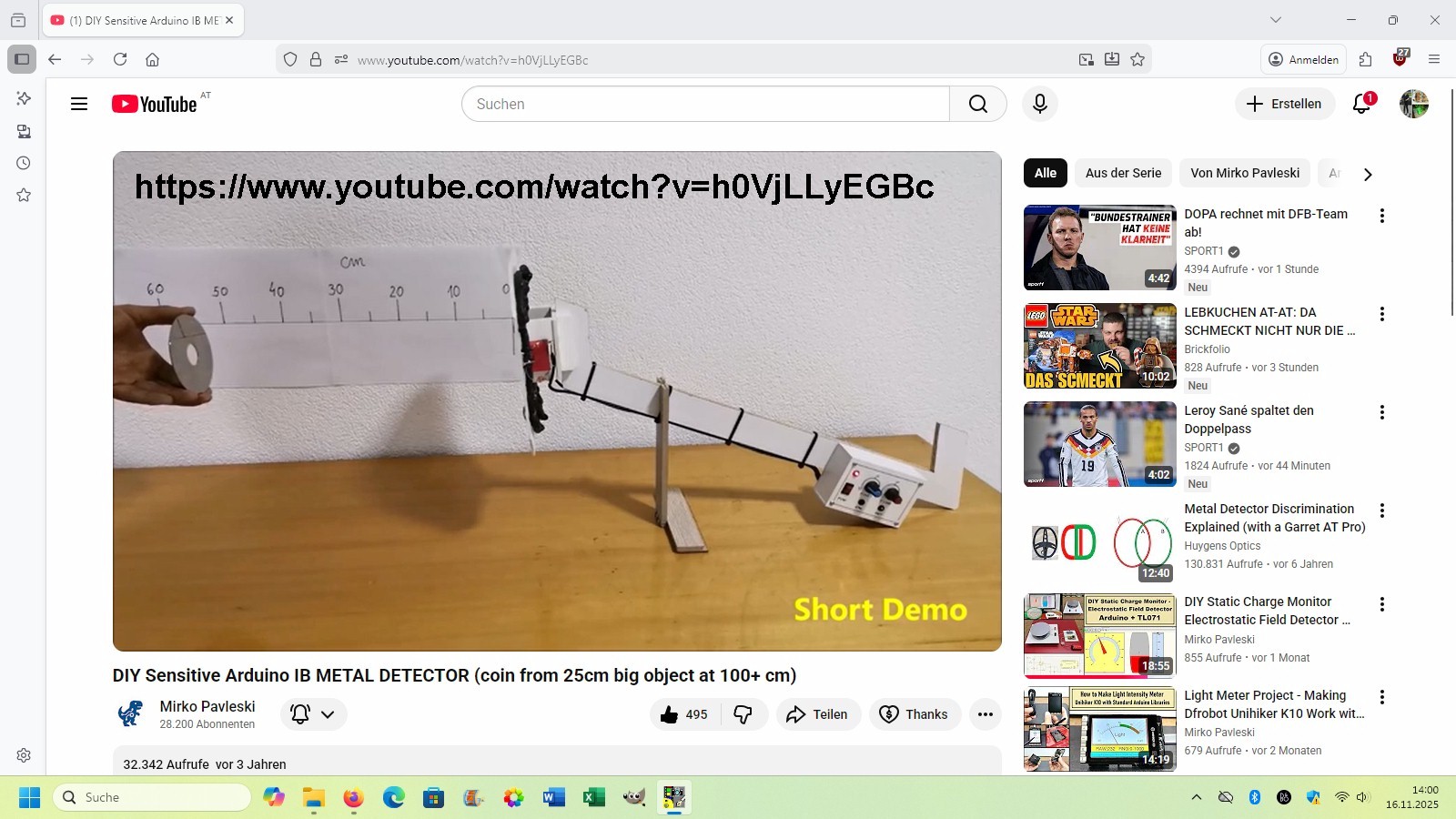Viewport: 1456px width, 819px height.
Task: Open the browser extensions icon
Action: click(1365, 60)
